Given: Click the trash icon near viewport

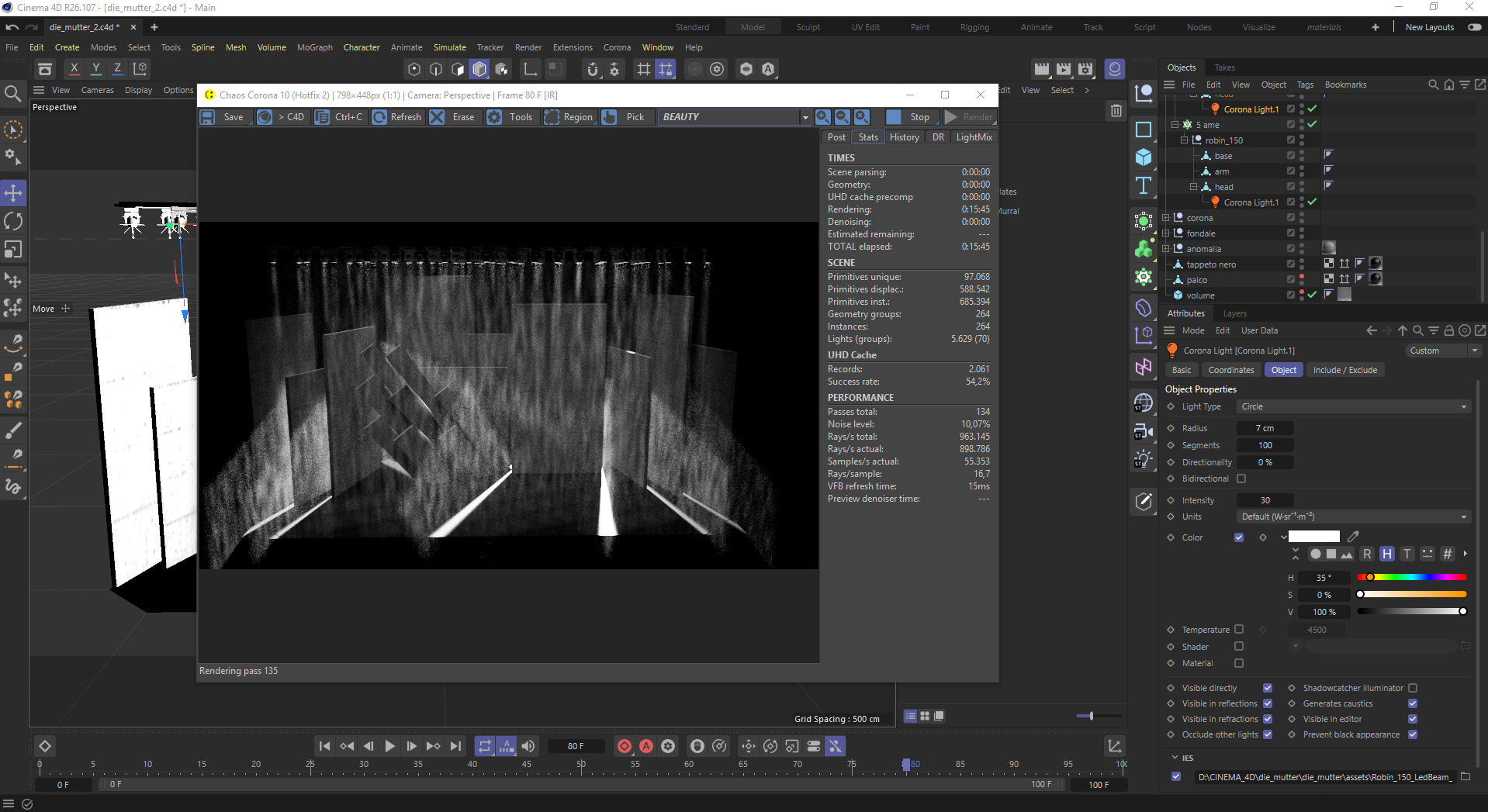Looking at the screenshot, I should coord(1116,111).
